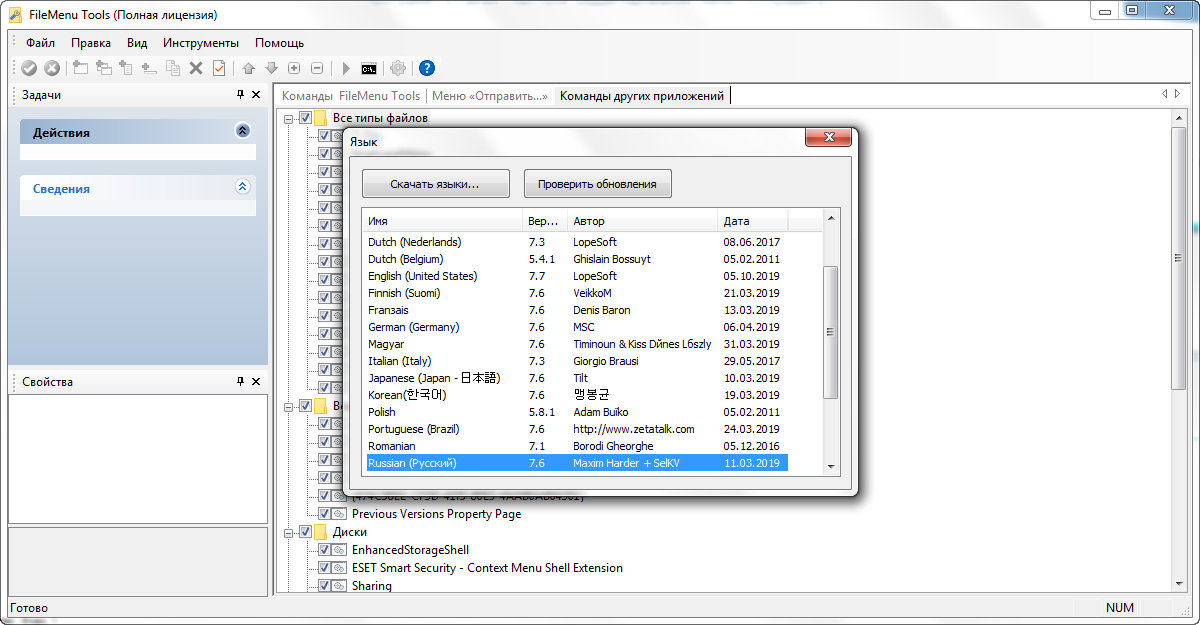Screen dimensions: 1200x625
Task: Uncheck the Sharing checkbox
Action: point(324,586)
